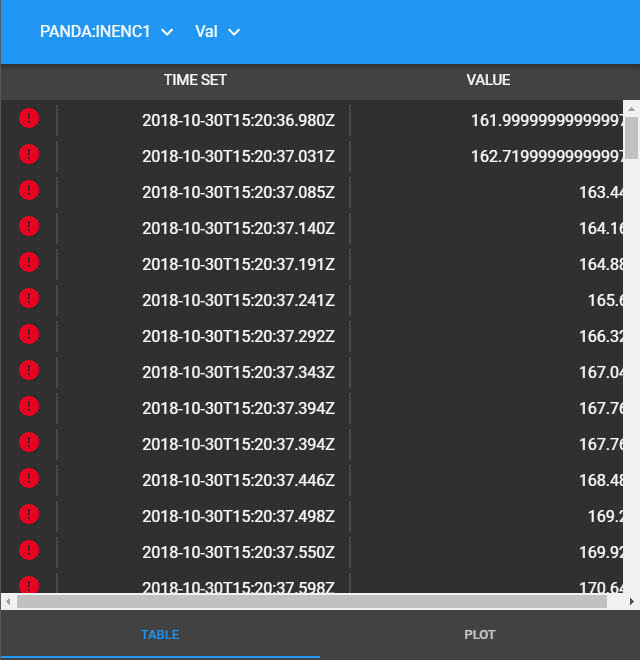Image resolution: width=640 pixels, height=660 pixels.
Task: Select timestamp cell 2018-10-30T15:20:37.498Z
Action: pyautogui.click(x=238, y=516)
